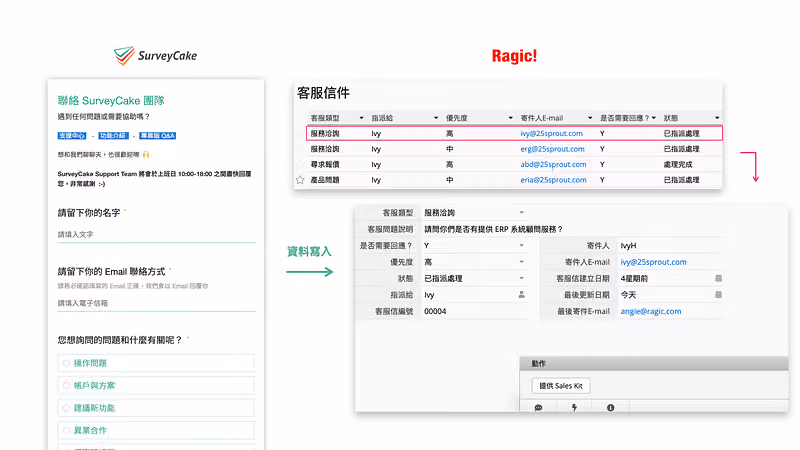Click 處理完成 status cell
This screenshot has width=800, height=450.
(x=678, y=164)
